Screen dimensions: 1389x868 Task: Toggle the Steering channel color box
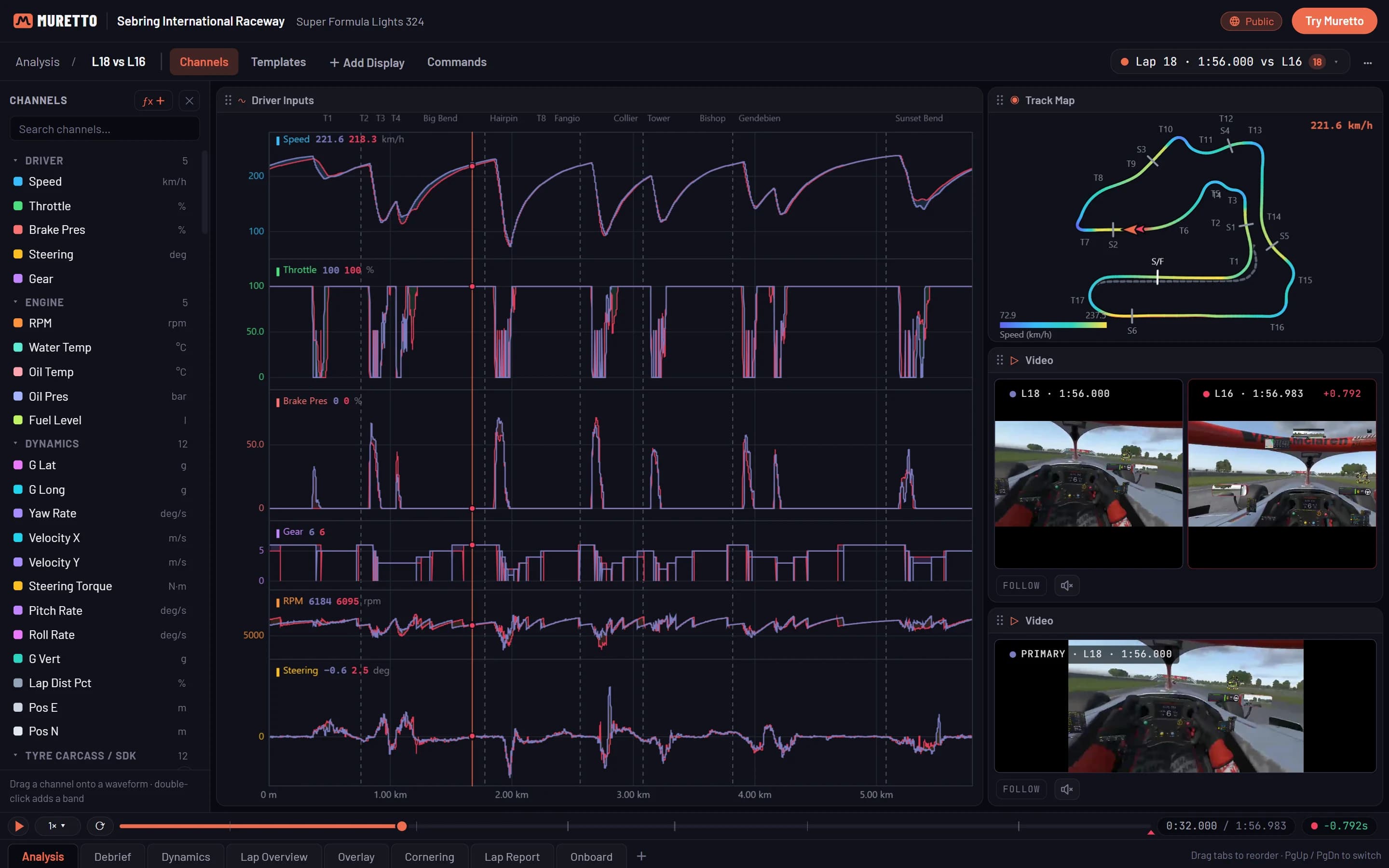tap(18, 254)
